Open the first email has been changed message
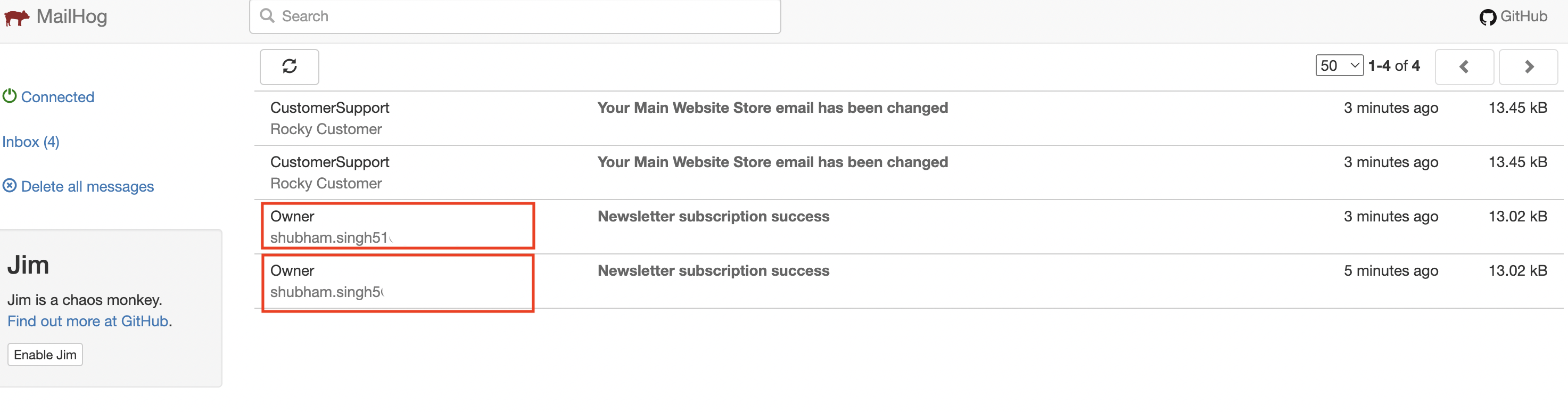 pyautogui.click(x=772, y=108)
